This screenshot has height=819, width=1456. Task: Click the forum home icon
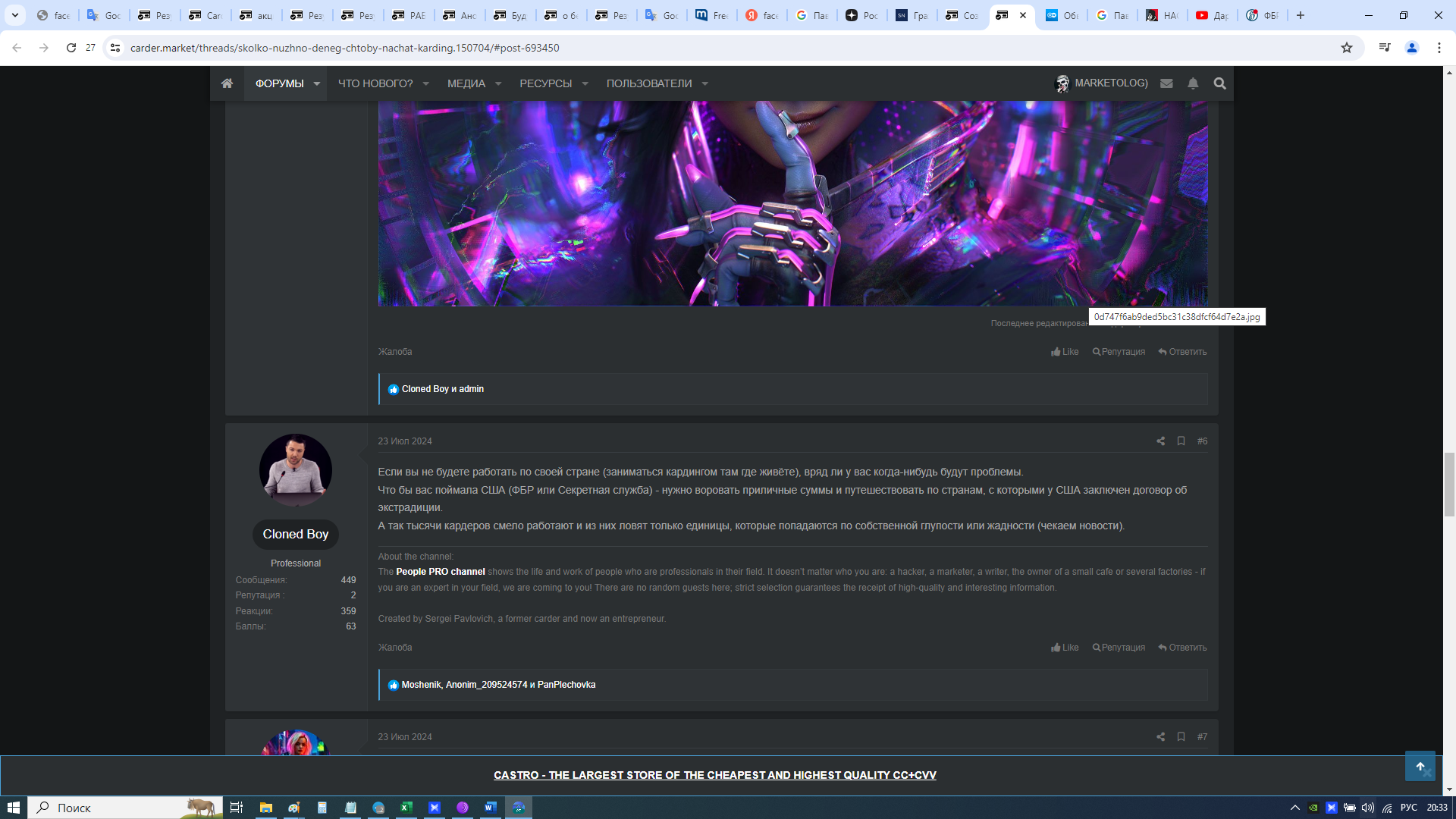click(x=227, y=83)
